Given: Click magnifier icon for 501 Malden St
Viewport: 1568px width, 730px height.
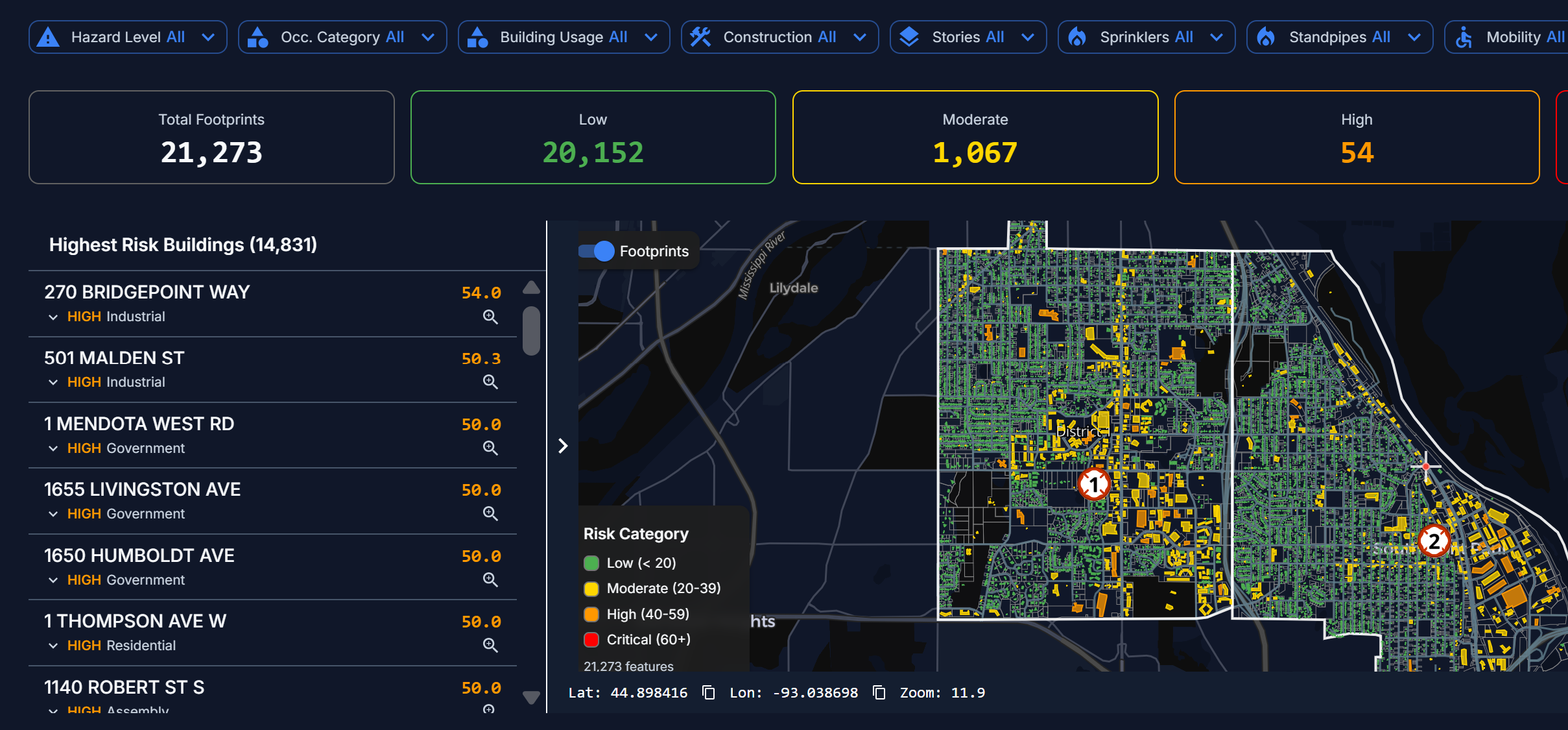Looking at the screenshot, I should coord(490,382).
